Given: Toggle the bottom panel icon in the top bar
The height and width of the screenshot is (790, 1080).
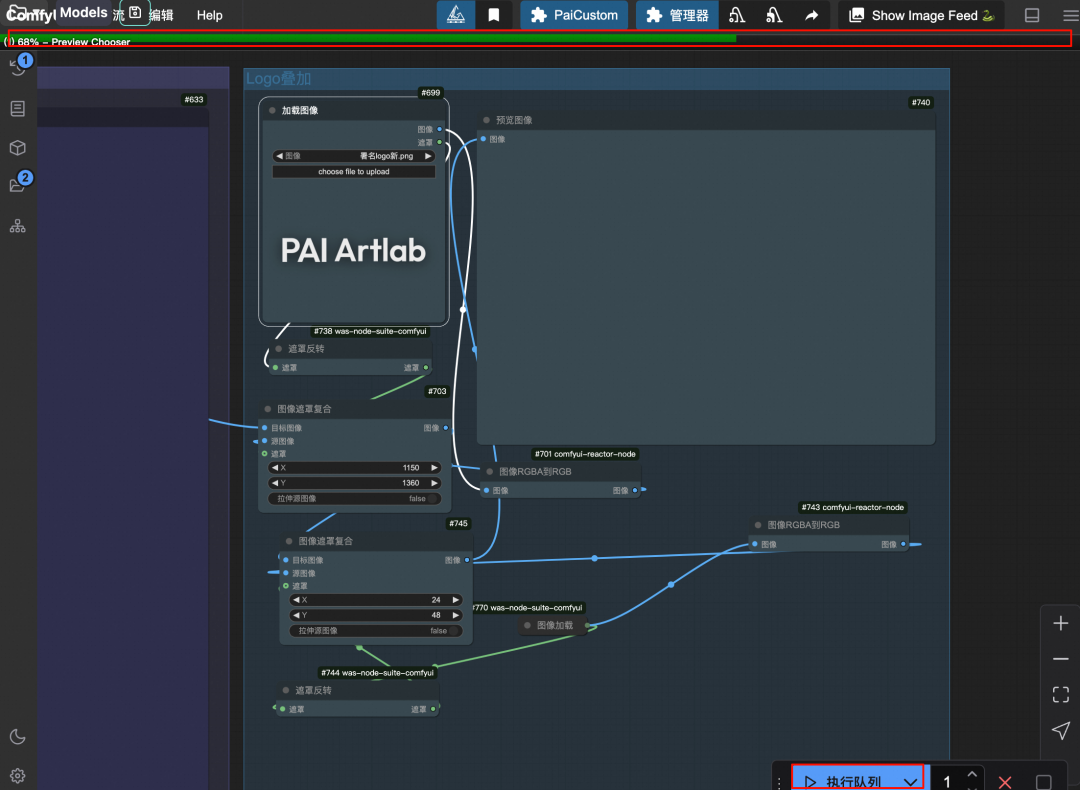Looking at the screenshot, I should pyautogui.click(x=1032, y=15).
